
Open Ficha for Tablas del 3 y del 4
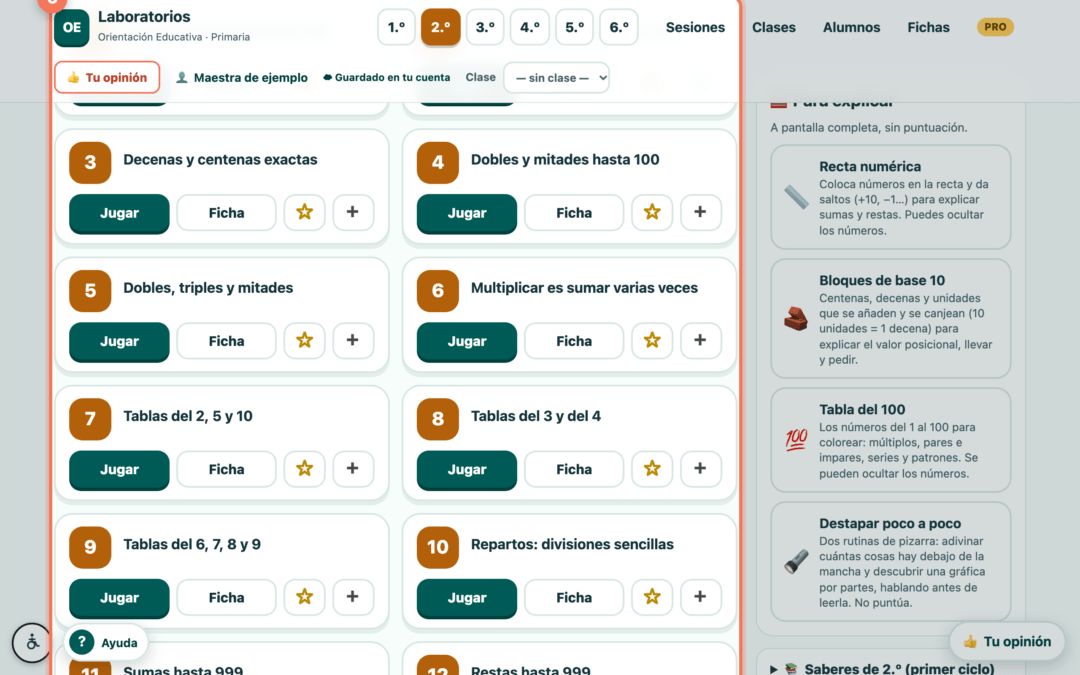point(574,469)
